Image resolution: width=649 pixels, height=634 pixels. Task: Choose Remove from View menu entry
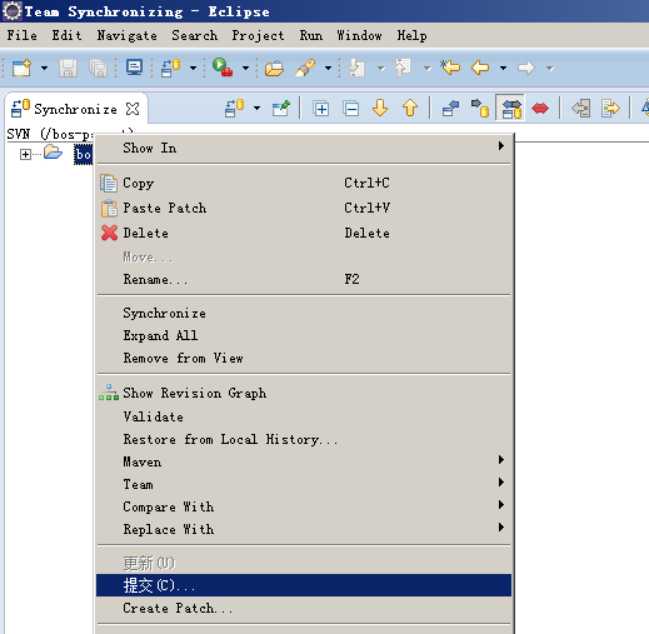point(304,358)
